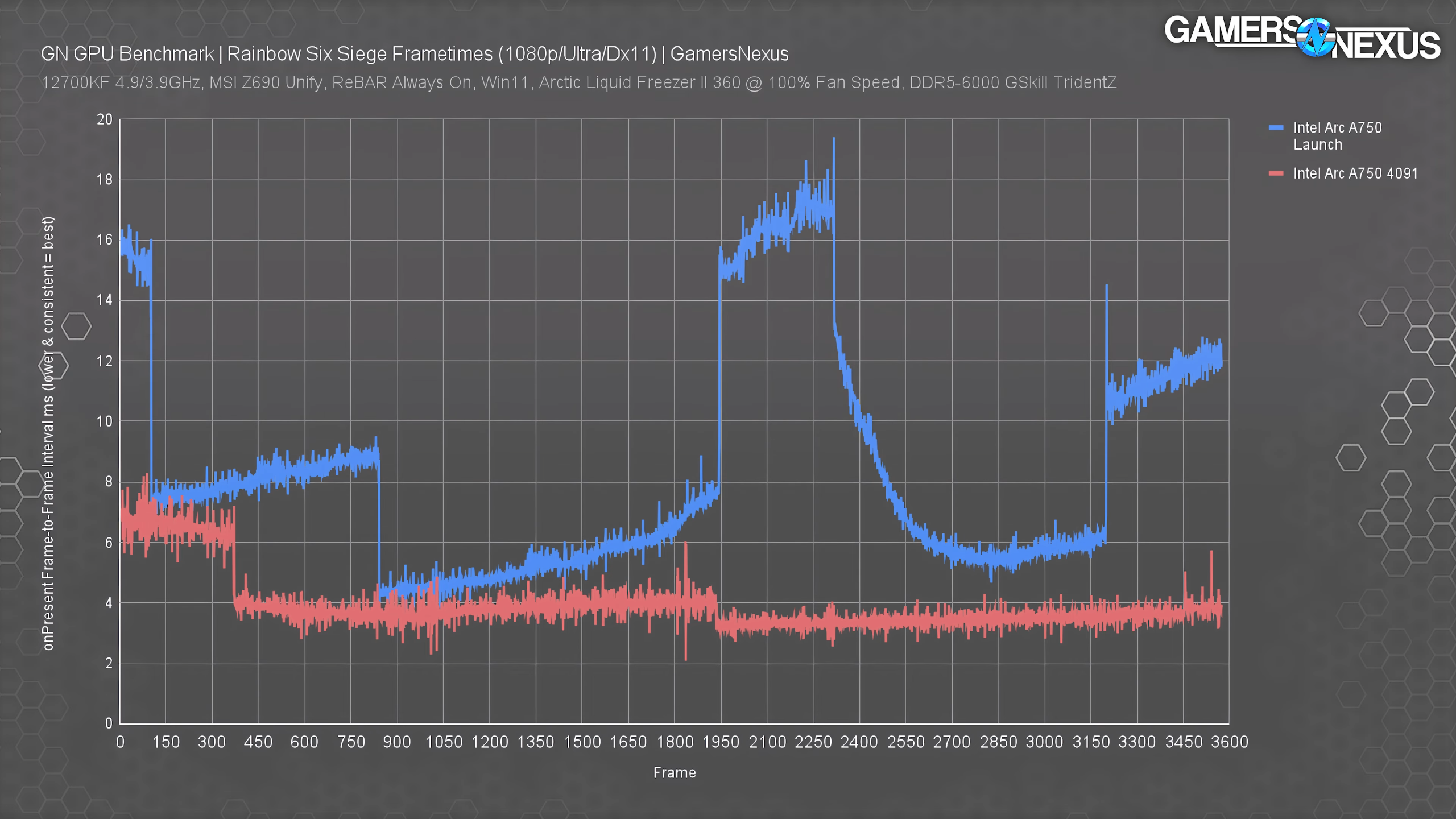The width and height of the screenshot is (1456, 819).
Task: Click the red Intel Arc A750 4091 legend swatch
Action: pyautogui.click(x=1276, y=173)
